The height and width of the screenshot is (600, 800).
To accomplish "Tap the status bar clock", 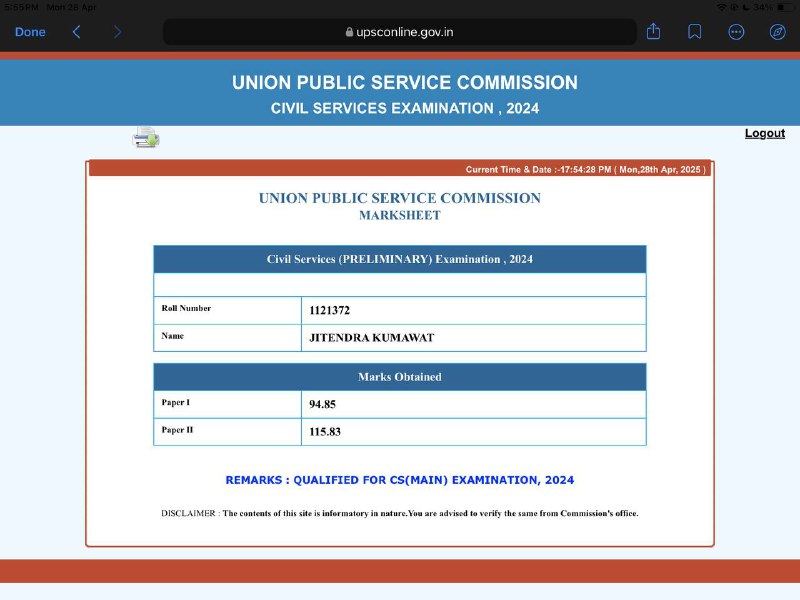I will click(21, 7).
